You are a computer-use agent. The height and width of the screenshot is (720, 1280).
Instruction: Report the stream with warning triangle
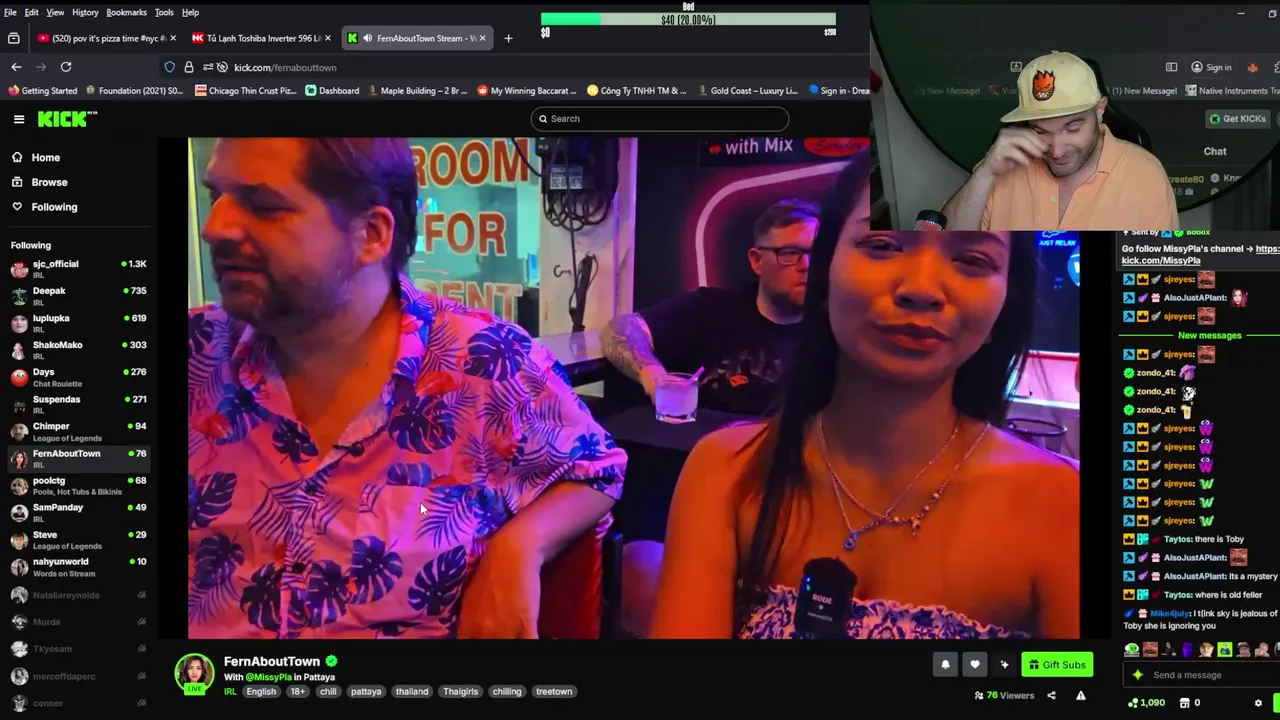click(1081, 695)
